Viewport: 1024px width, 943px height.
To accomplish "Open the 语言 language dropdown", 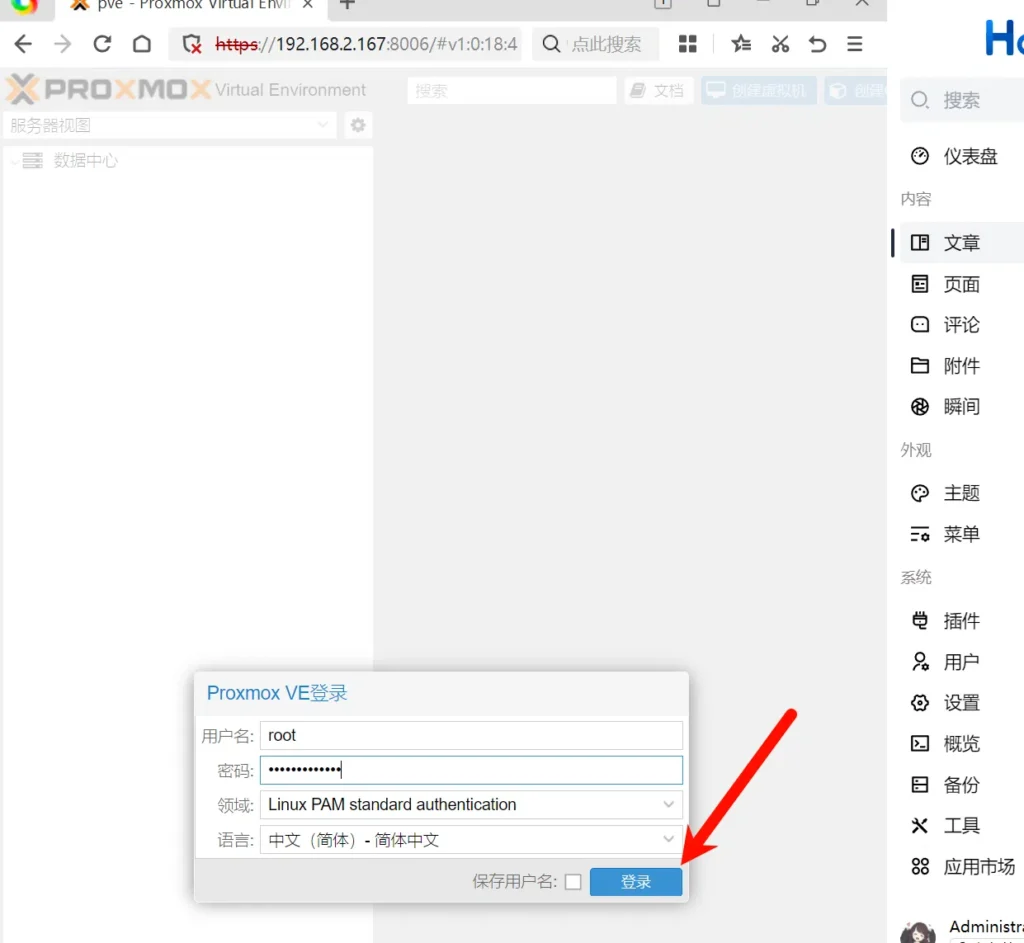I will pyautogui.click(x=669, y=840).
